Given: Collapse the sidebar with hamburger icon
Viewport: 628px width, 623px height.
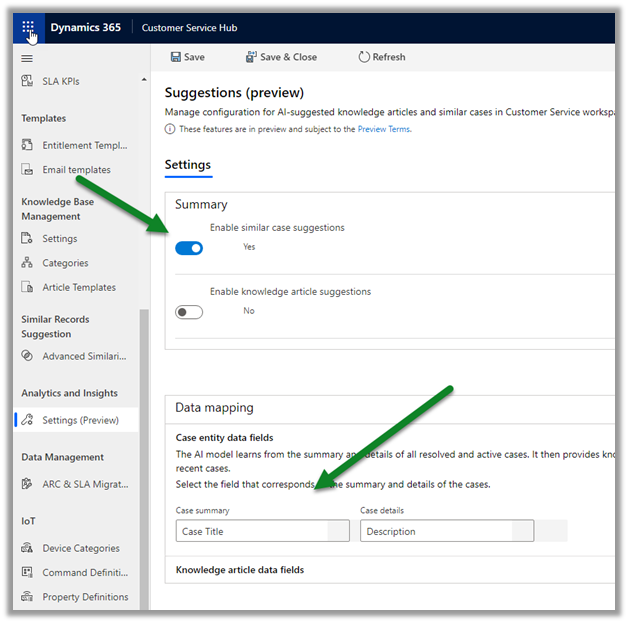Looking at the screenshot, I should 27,58.
